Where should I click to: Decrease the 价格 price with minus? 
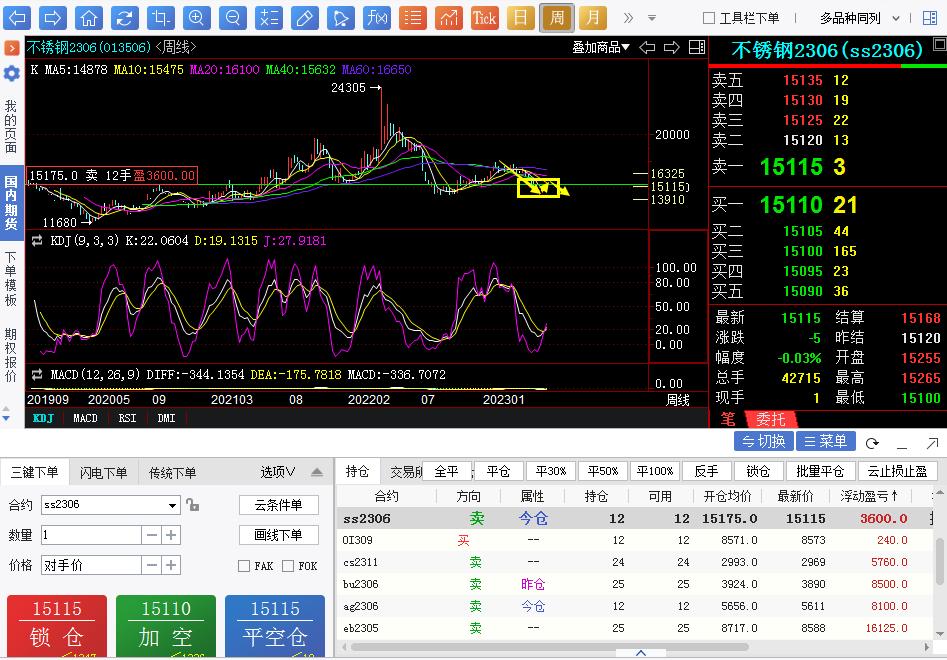click(x=152, y=565)
